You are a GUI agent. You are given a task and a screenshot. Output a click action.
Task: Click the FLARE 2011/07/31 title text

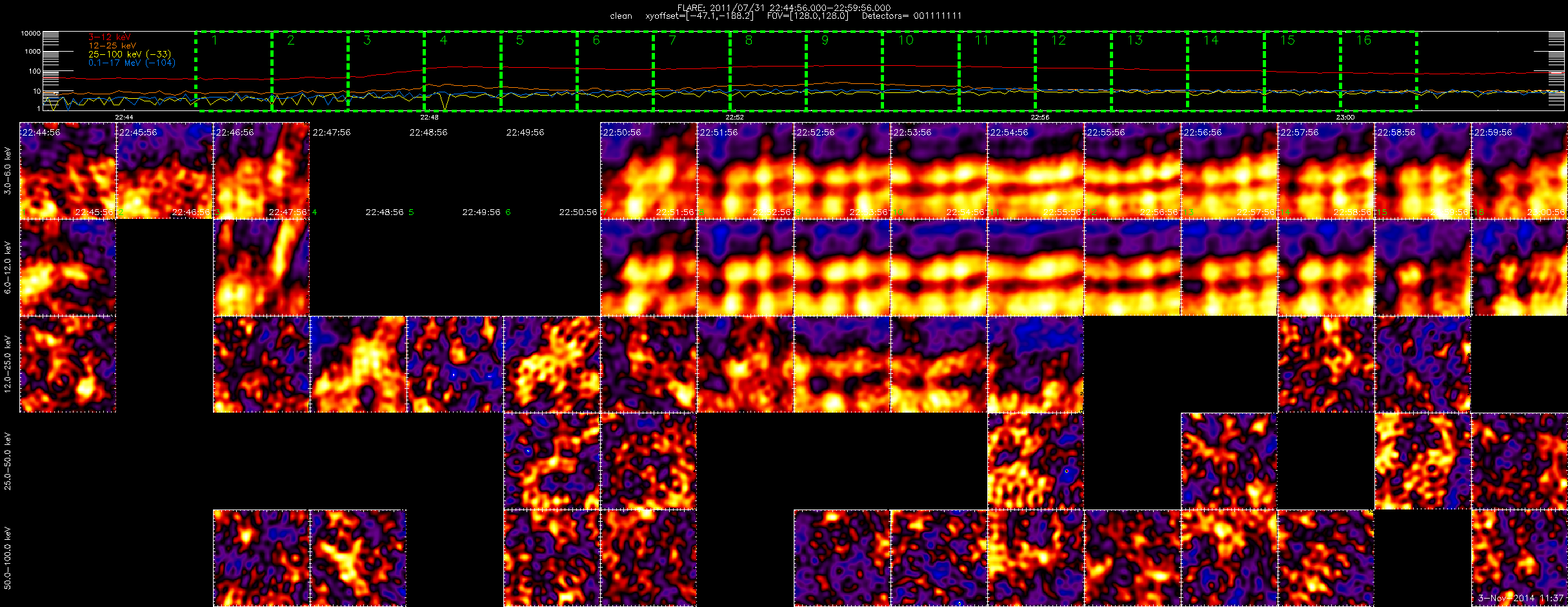(784, 8)
